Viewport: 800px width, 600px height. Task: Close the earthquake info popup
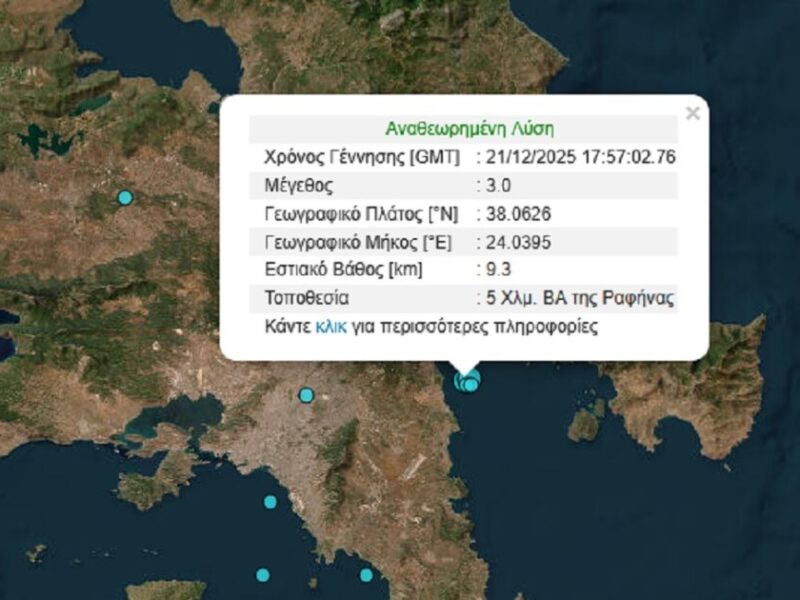tap(692, 114)
